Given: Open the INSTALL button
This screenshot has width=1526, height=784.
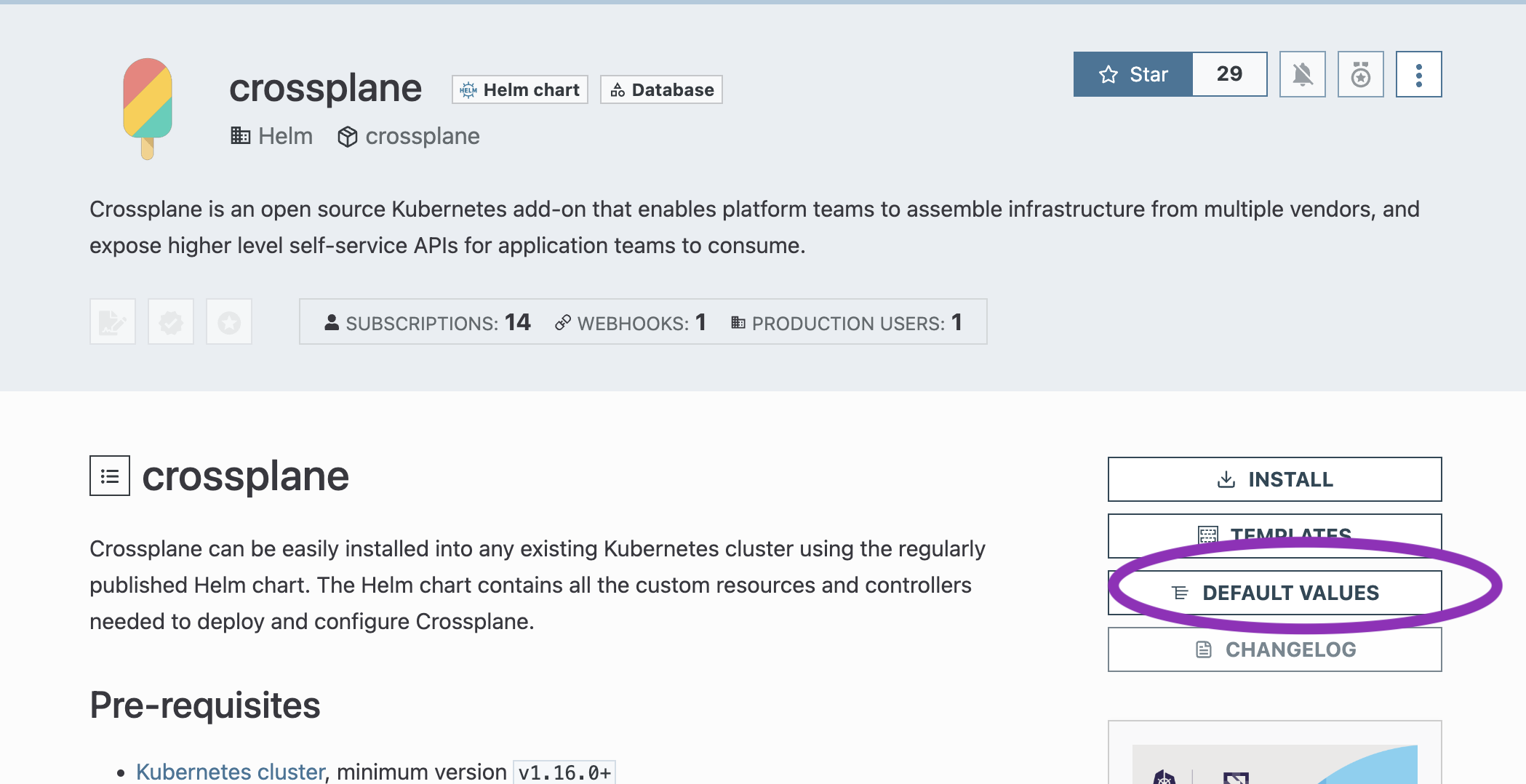Looking at the screenshot, I should pyautogui.click(x=1274, y=479).
